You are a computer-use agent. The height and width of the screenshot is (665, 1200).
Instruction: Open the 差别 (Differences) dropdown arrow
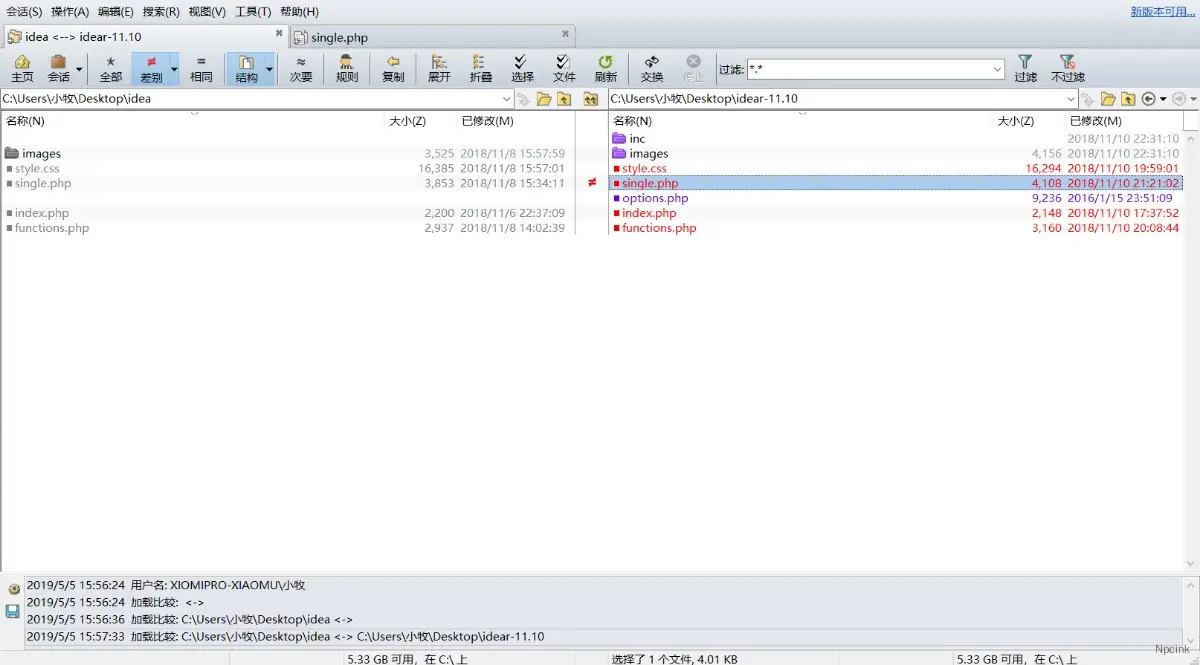coord(174,69)
